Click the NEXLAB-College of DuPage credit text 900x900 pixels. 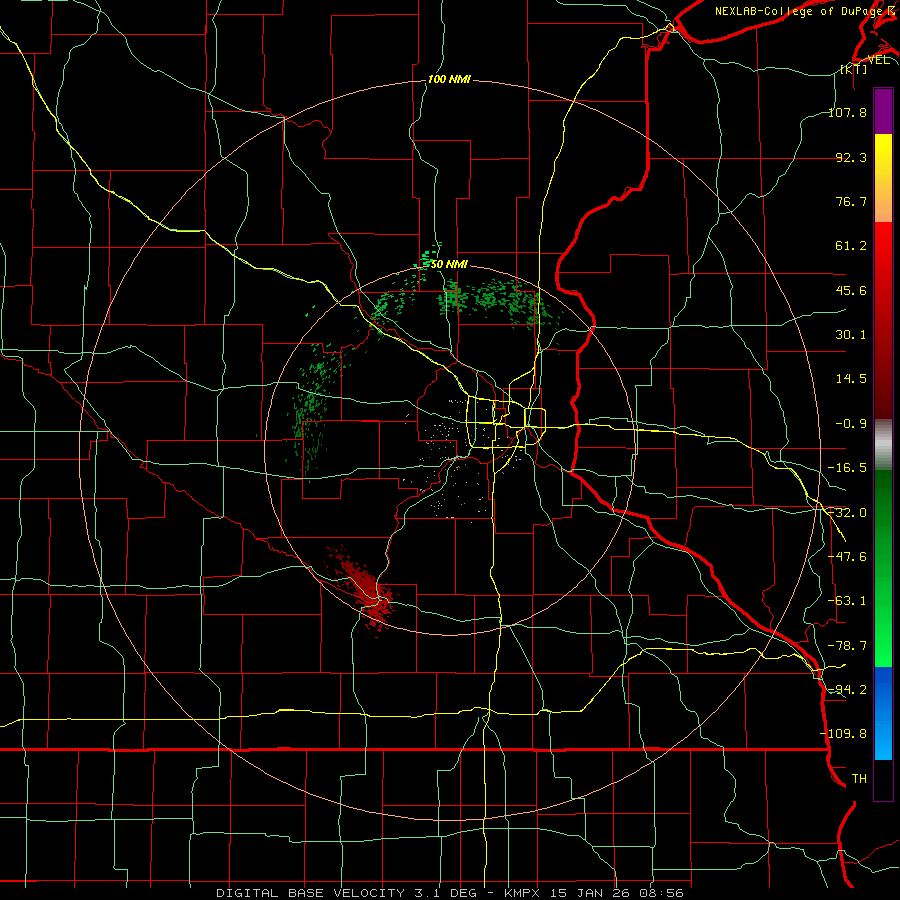click(804, 11)
